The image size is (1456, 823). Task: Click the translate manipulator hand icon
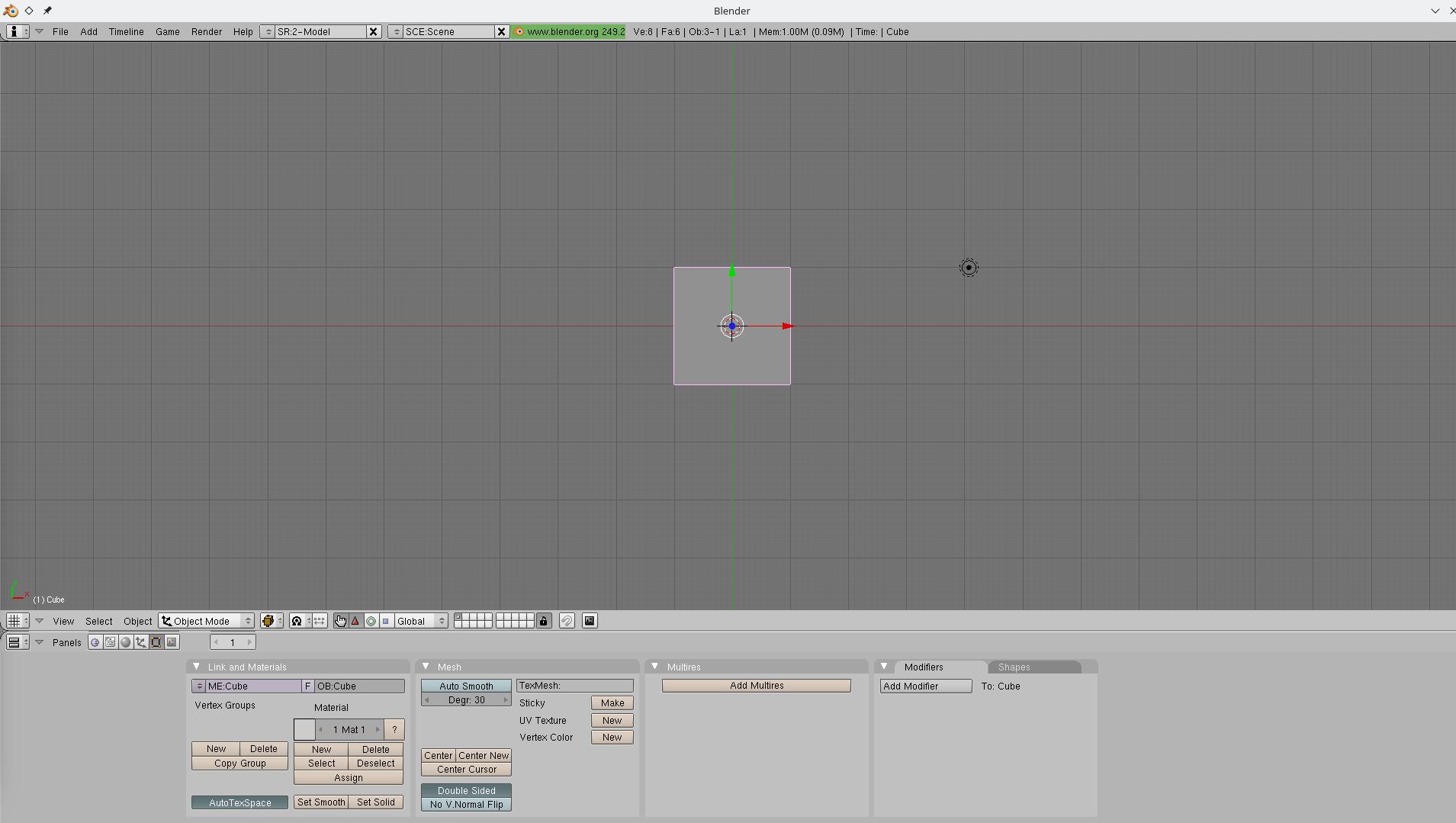click(340, 621)
